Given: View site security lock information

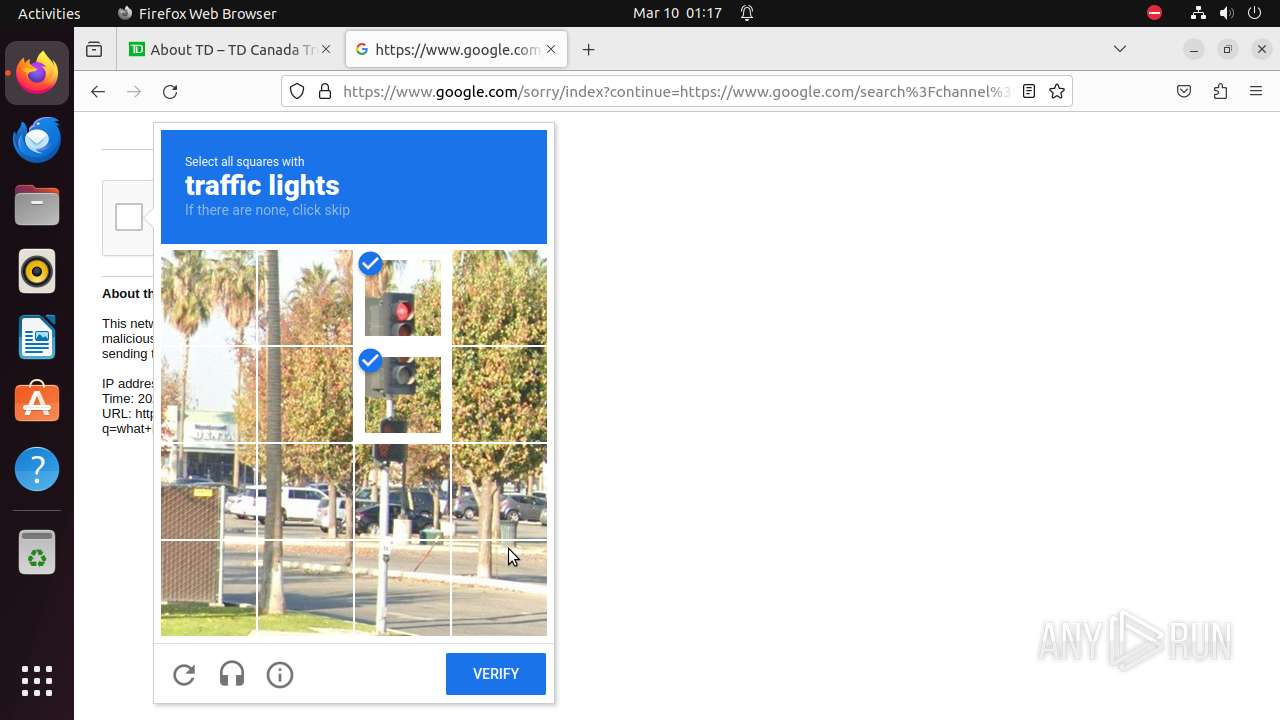Looking at the screenshot, I should tap(324, 91).
